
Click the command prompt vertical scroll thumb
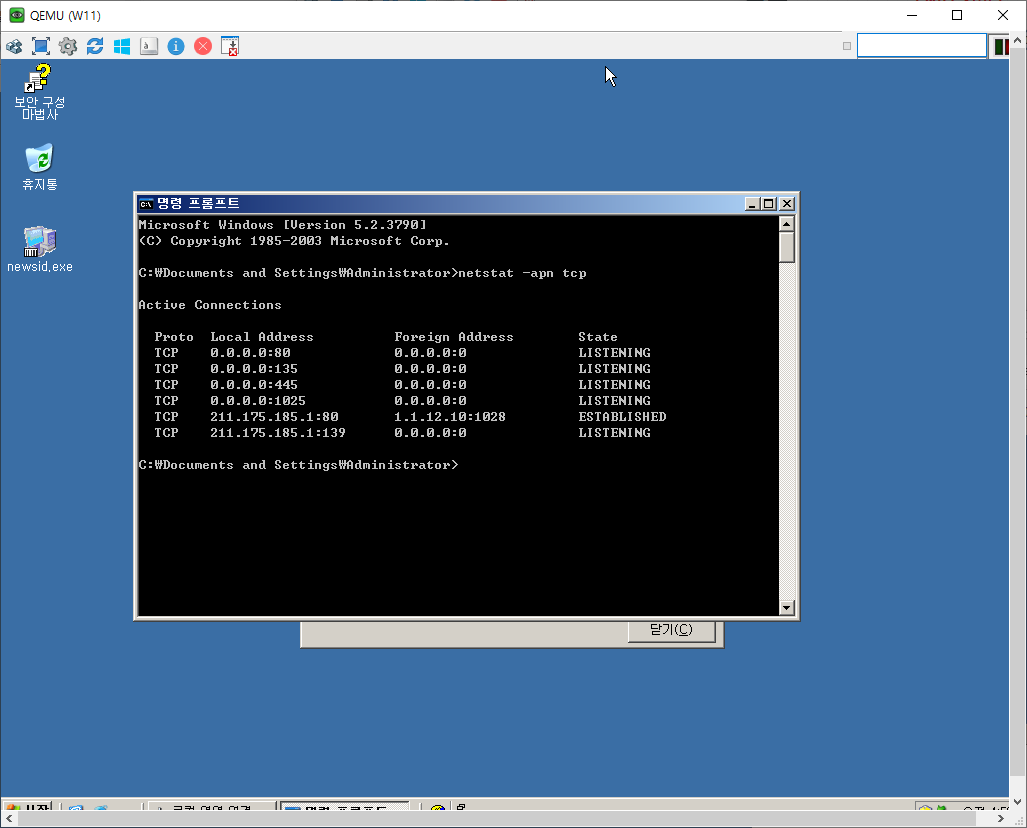coord(787,247)
